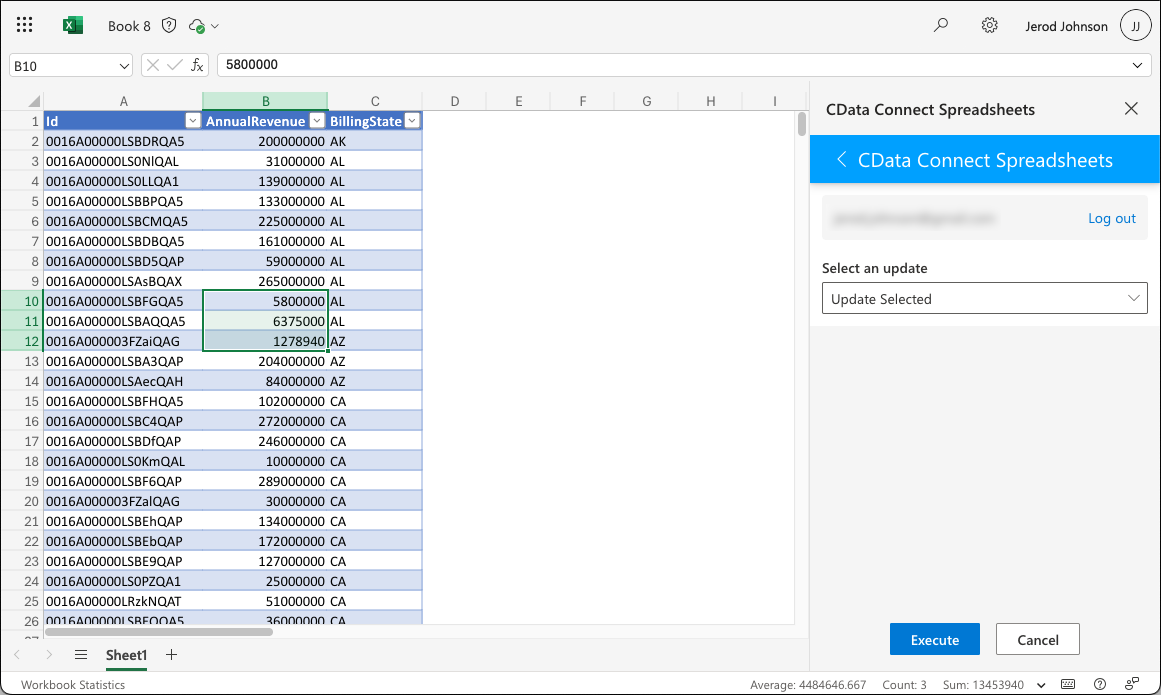This screenshot has width=1161, height=695.
Task: Click the Execute button
Action: pos(934,640)
